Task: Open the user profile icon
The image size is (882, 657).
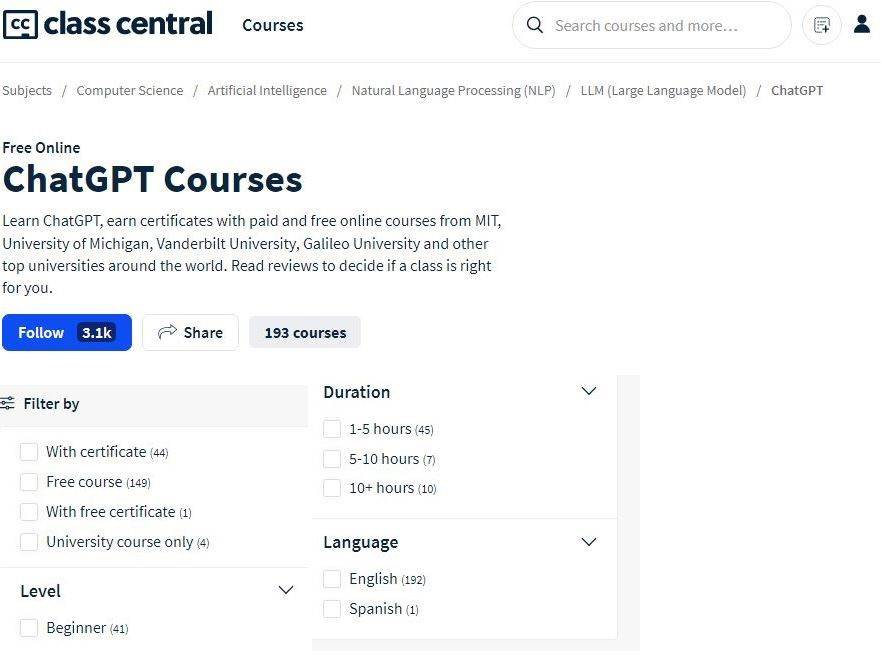Action: point(862,24)
